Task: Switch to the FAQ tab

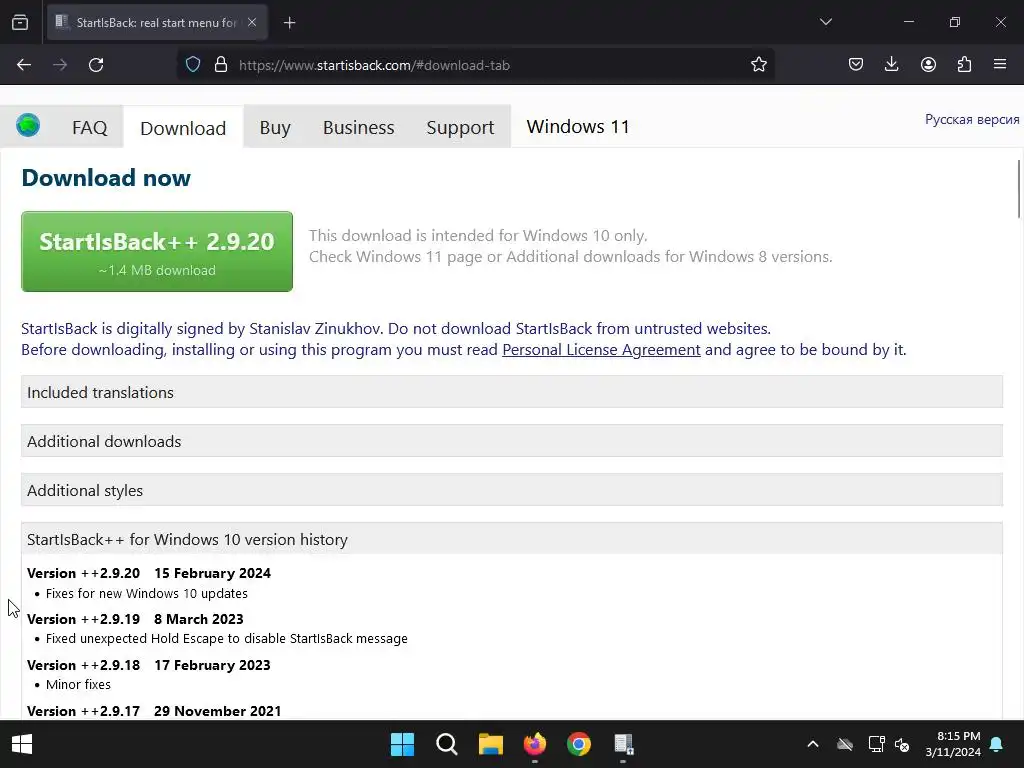Action: pyautogui.click(x=89, y=127)
